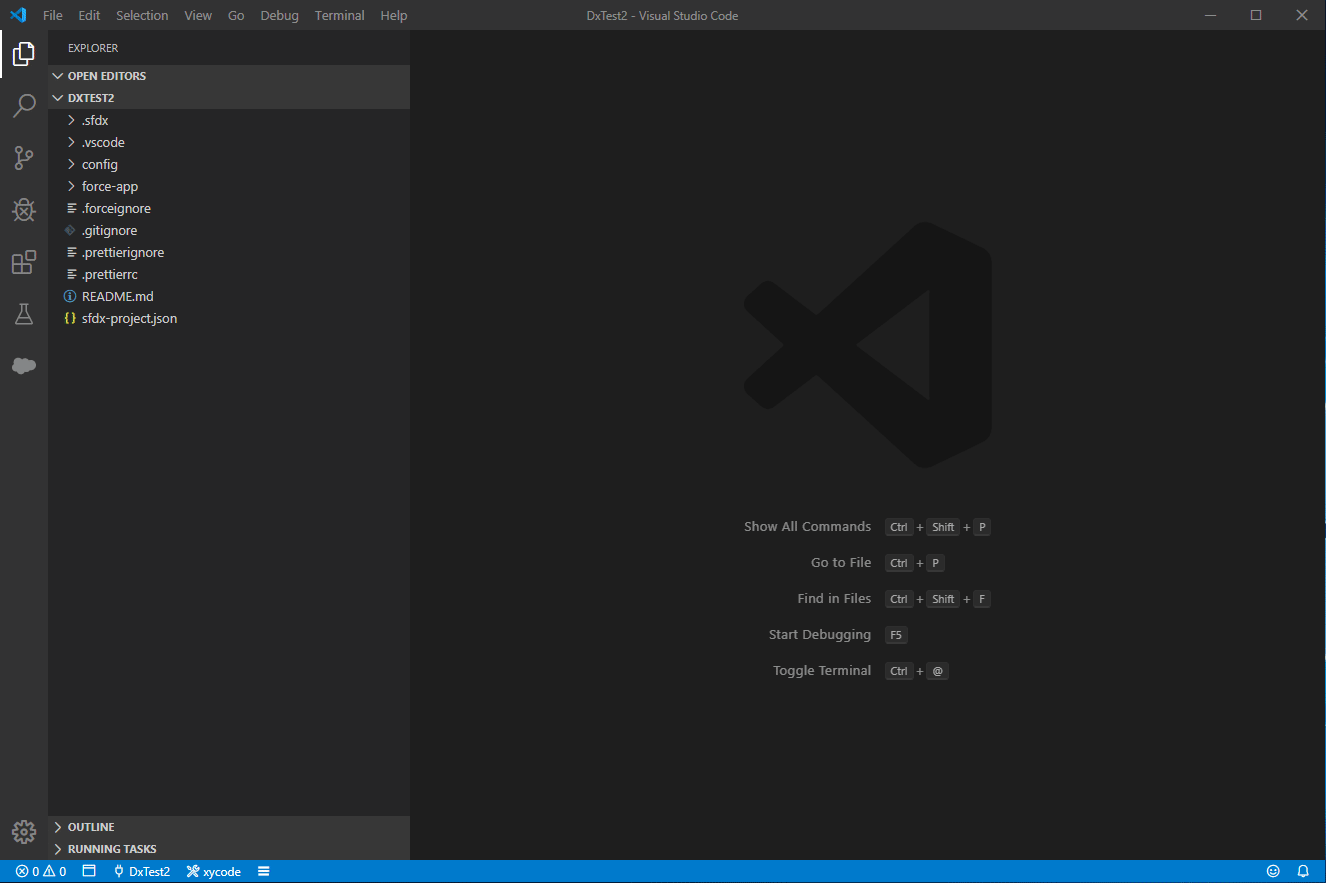
Task: Minimize the Visual Studio Code window
Action: point(1211,15)
